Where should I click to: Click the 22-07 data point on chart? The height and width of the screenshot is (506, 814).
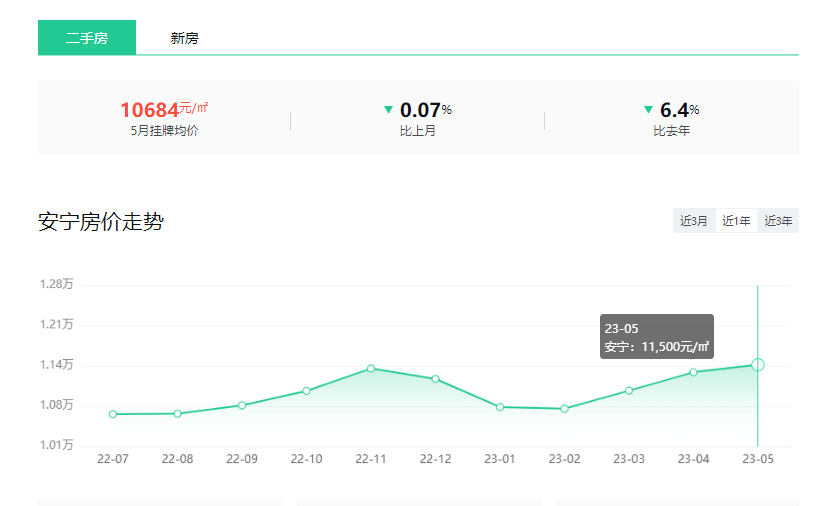tap(113, 414)
